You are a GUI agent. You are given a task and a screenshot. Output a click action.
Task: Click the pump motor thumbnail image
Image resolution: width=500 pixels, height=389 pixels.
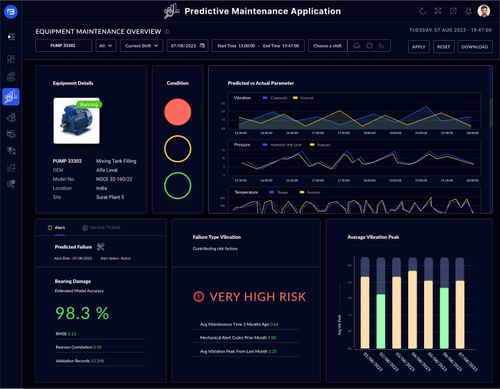click(x=76, y=121)
